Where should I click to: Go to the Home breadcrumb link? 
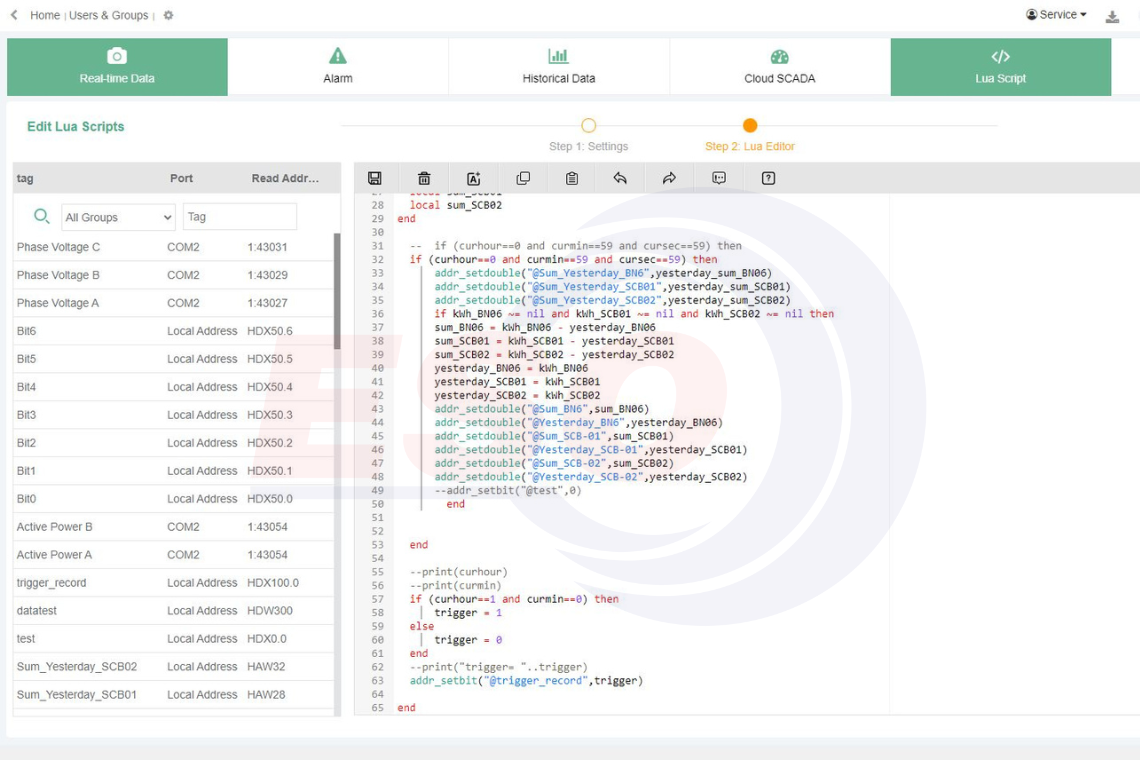45,15
